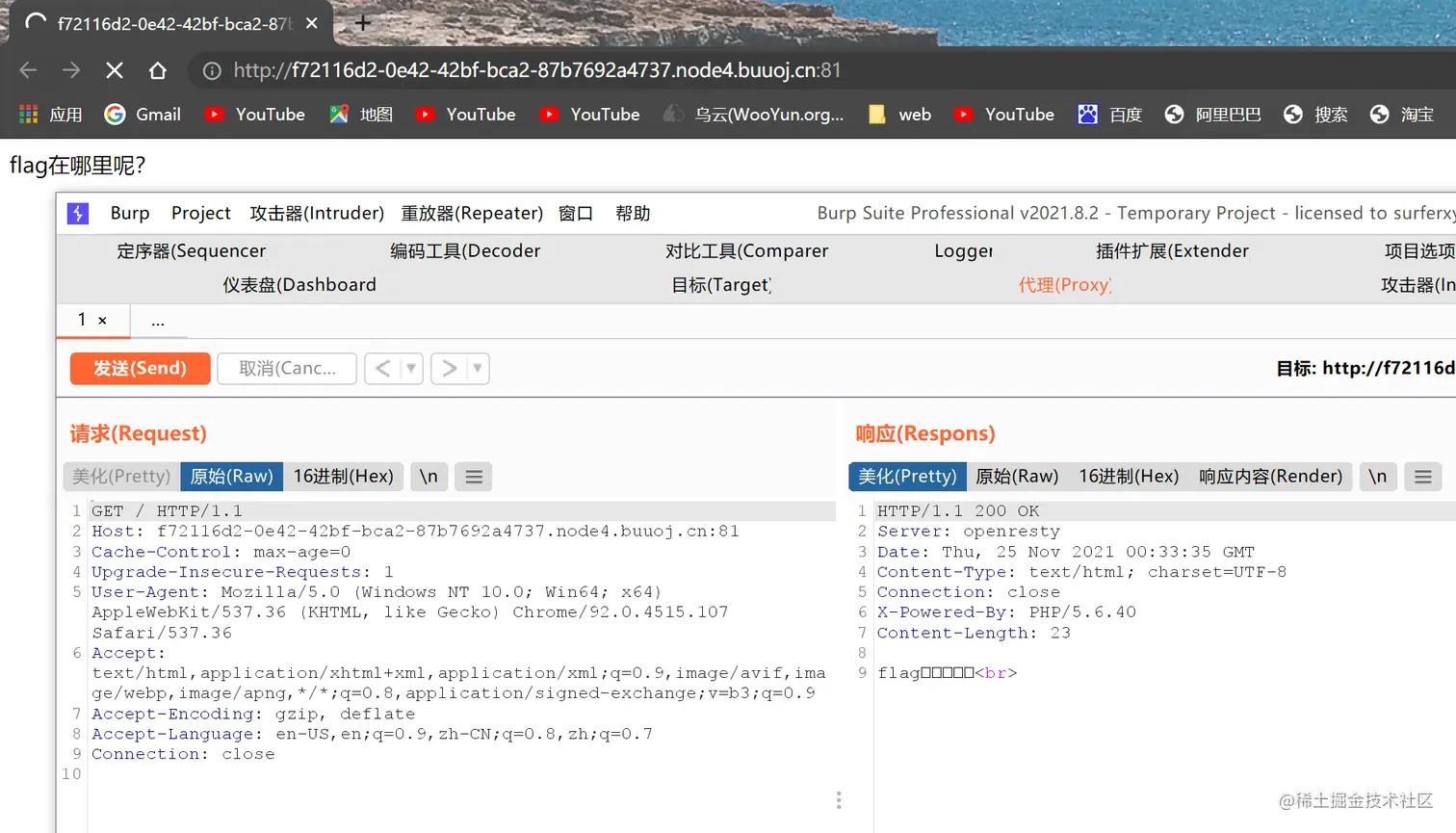Switch to 编码工具(Decoder) tab
The width and height of the screenshot is (1456, 833).
465,251
